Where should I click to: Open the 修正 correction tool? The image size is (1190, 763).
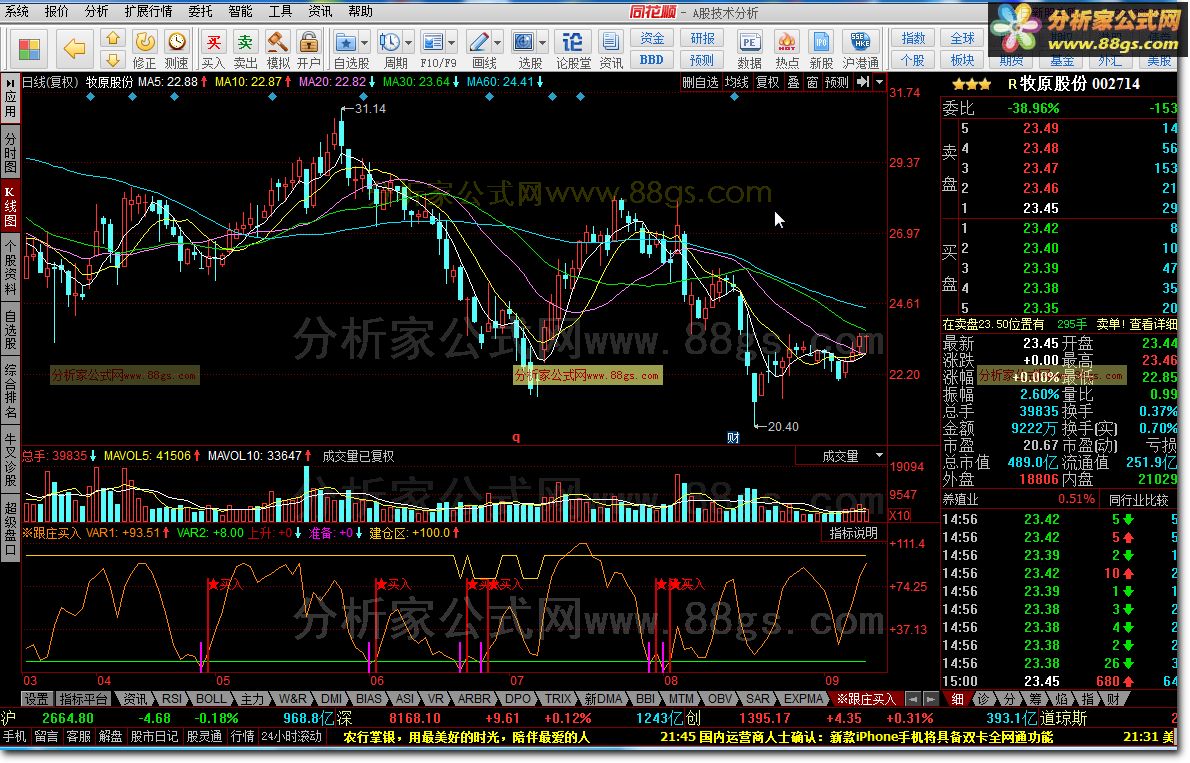144,50
